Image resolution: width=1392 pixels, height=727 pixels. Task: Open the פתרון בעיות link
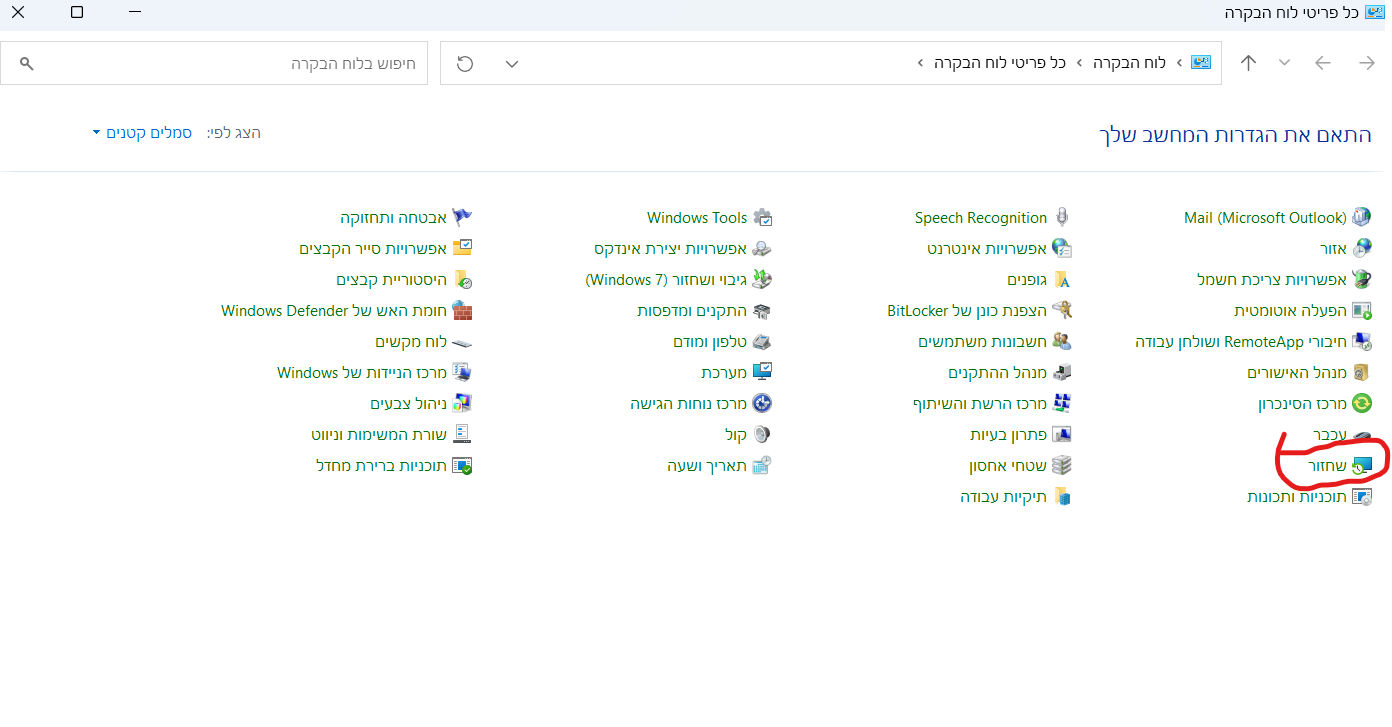(x=1008, y=435)
